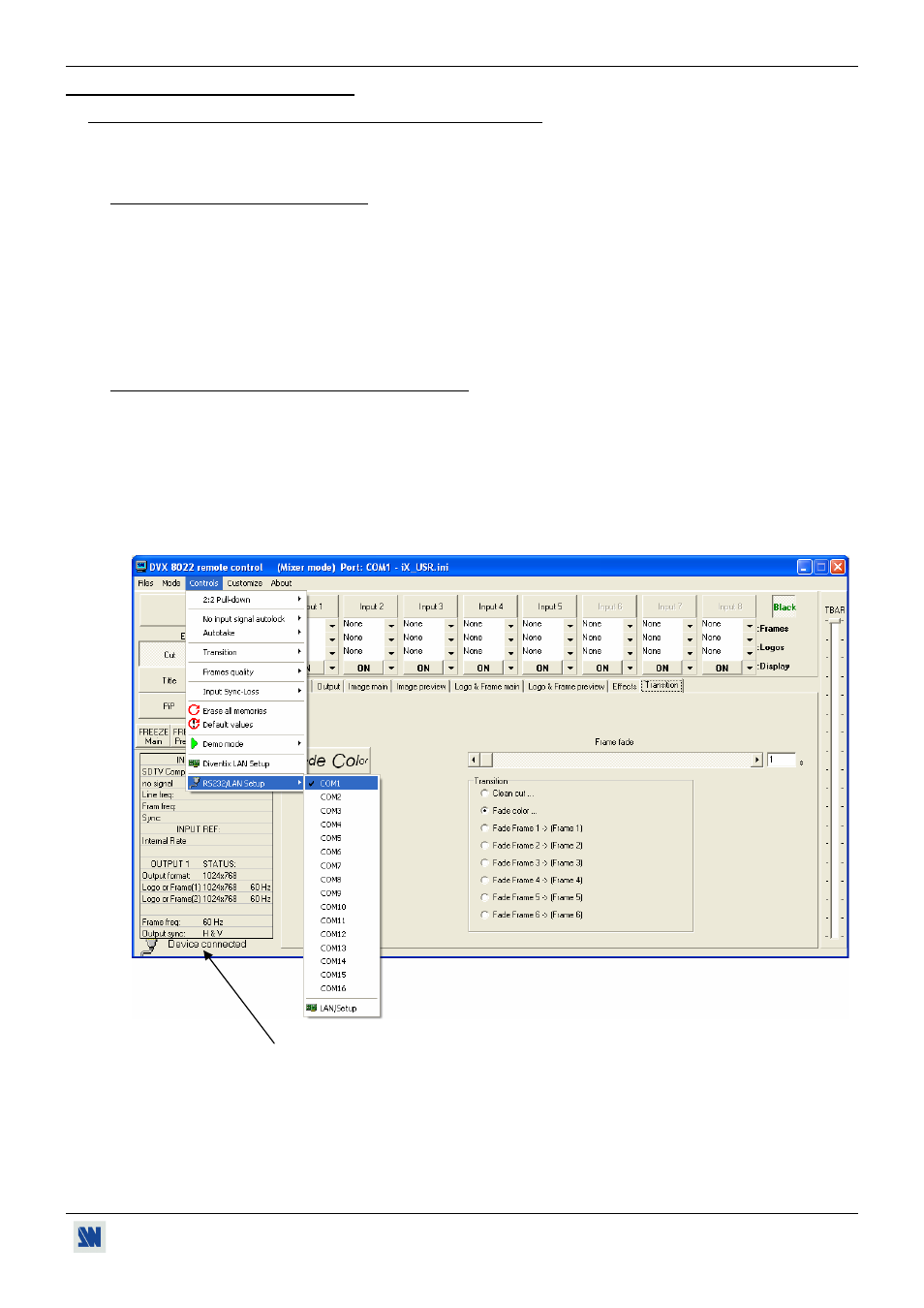
Task: Click the Title button
Action: (163, 680)
